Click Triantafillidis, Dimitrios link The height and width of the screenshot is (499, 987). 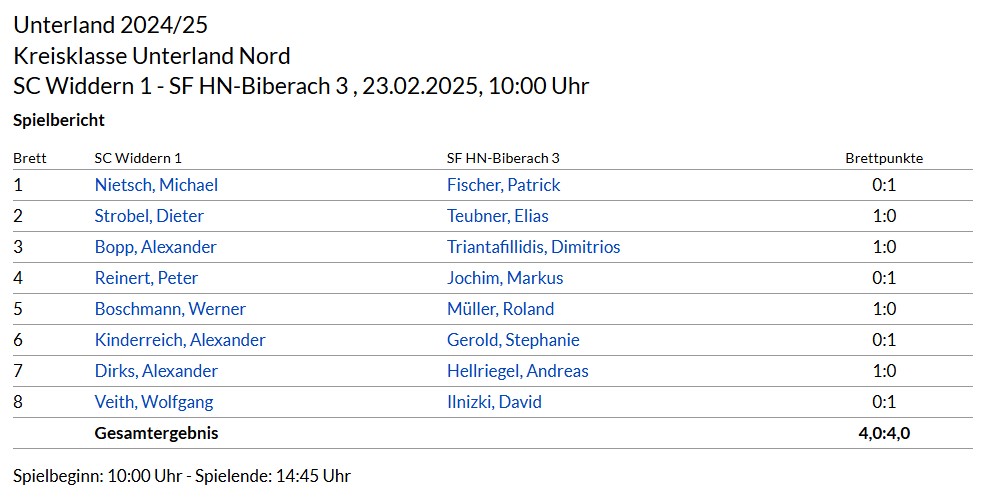[x=534, y=247]
